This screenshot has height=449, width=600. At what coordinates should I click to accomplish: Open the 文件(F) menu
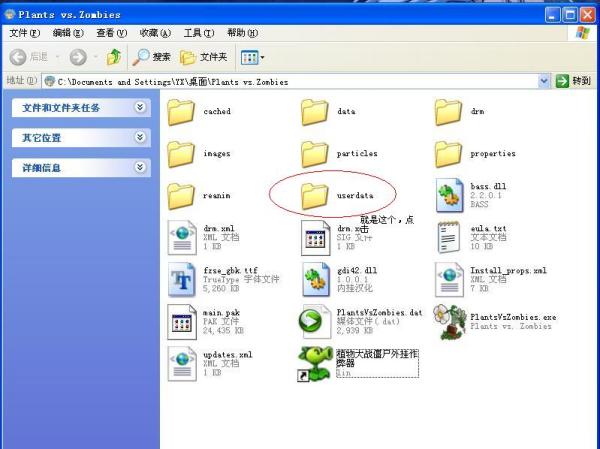[23, 33]
